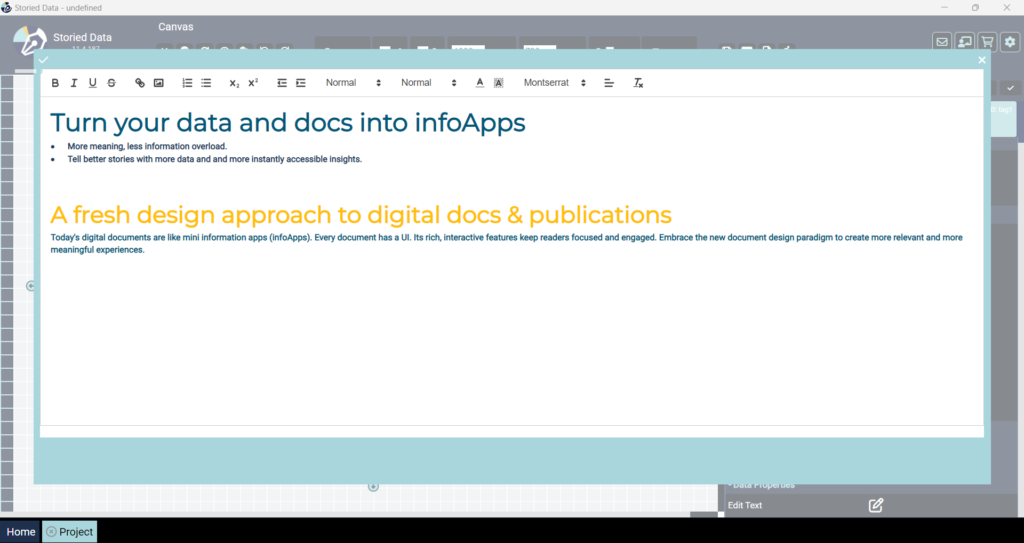Image resolution: width=1024 pixels, height=543 pixels.
Task: Increase indent of the paragraph
Action: pos(301,83)
